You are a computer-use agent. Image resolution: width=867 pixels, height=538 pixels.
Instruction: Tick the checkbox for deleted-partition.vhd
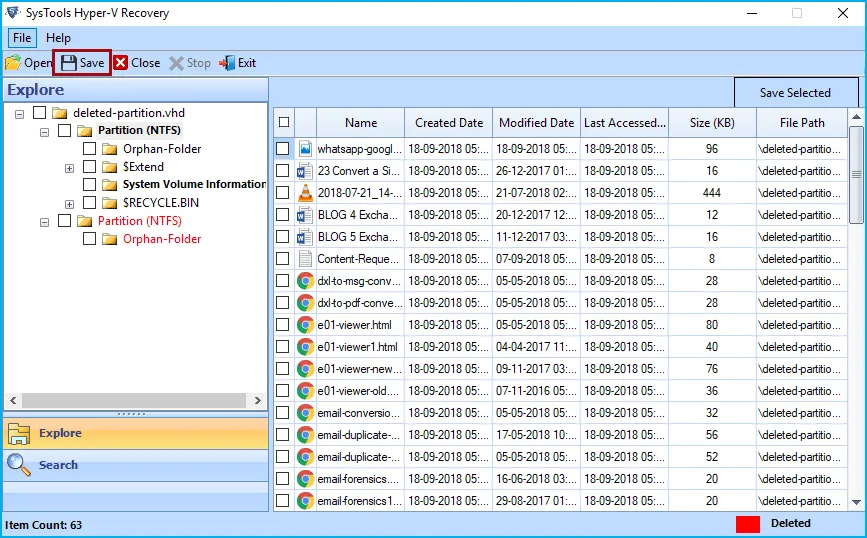pyautogui.click(x=40, y=113)
